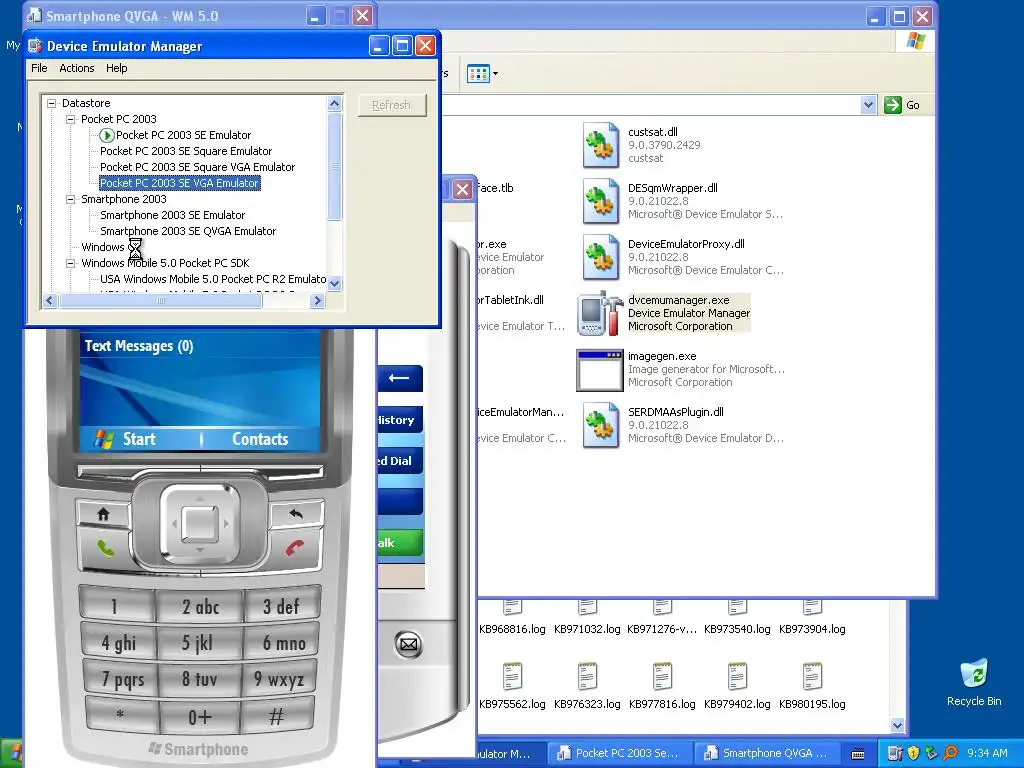Click SERDMAAsPlugin.dll file icon
Viewport: 1024px width, 768px height.
600,425
